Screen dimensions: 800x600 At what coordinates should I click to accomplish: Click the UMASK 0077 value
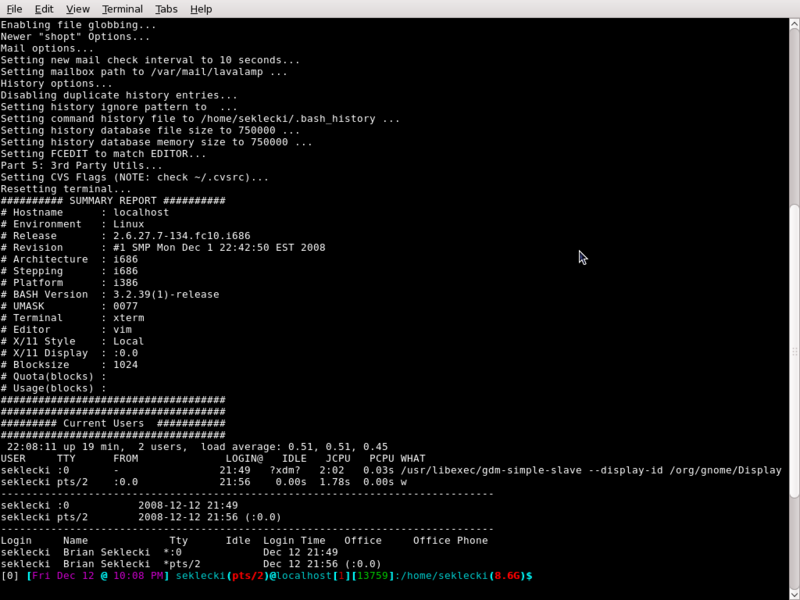[126, 306]
